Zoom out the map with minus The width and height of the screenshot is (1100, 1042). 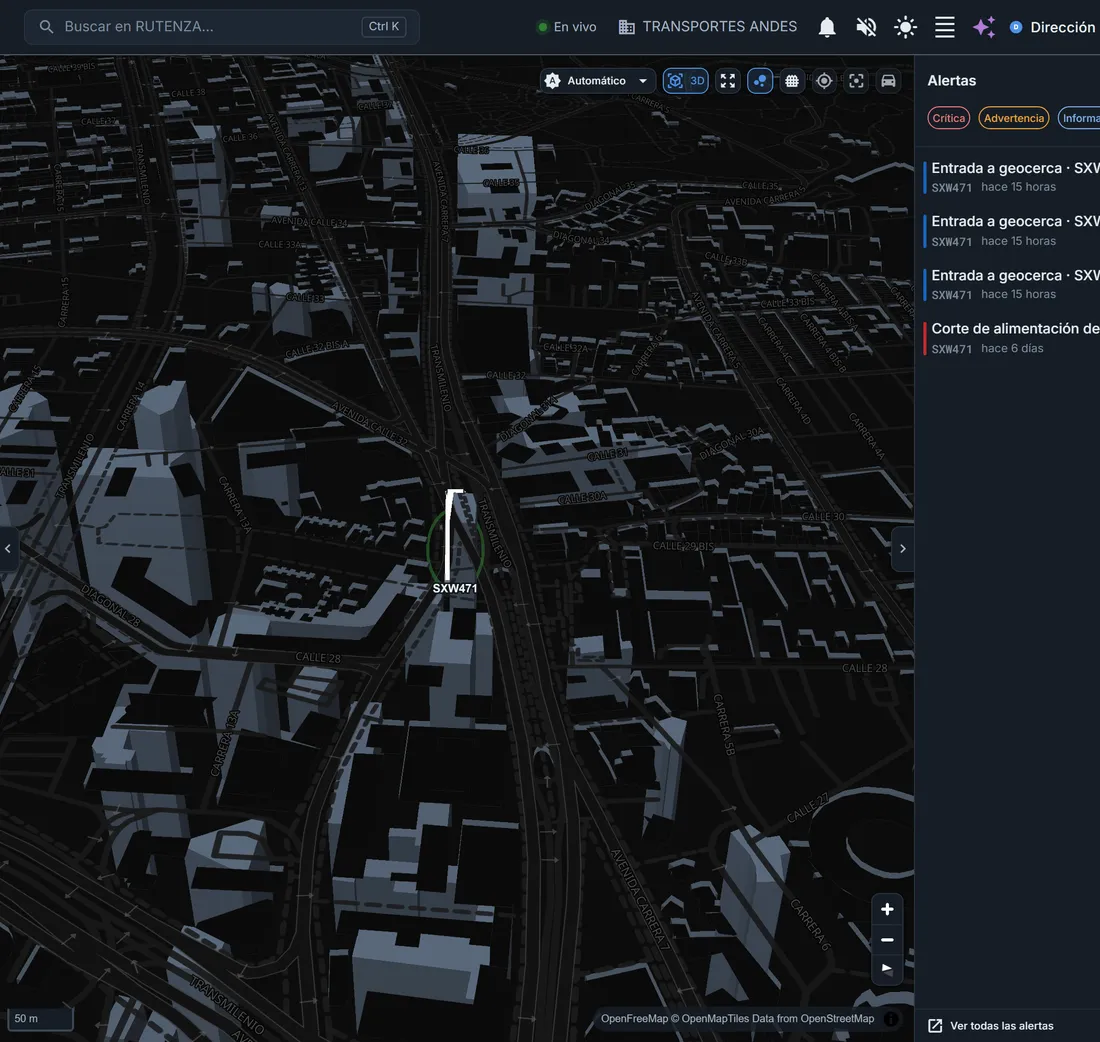(887, 940)
